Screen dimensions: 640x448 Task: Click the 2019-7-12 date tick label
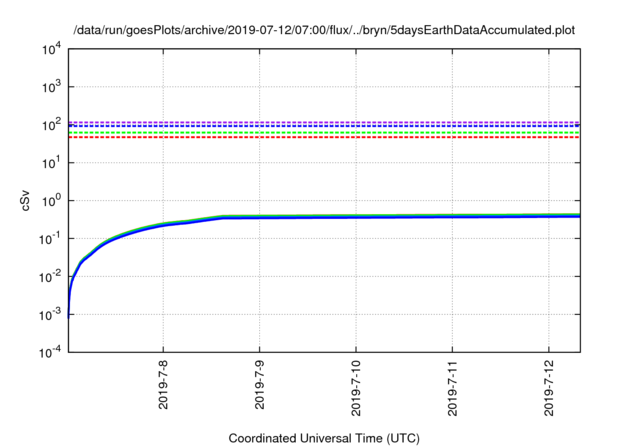tap(549, 388)
